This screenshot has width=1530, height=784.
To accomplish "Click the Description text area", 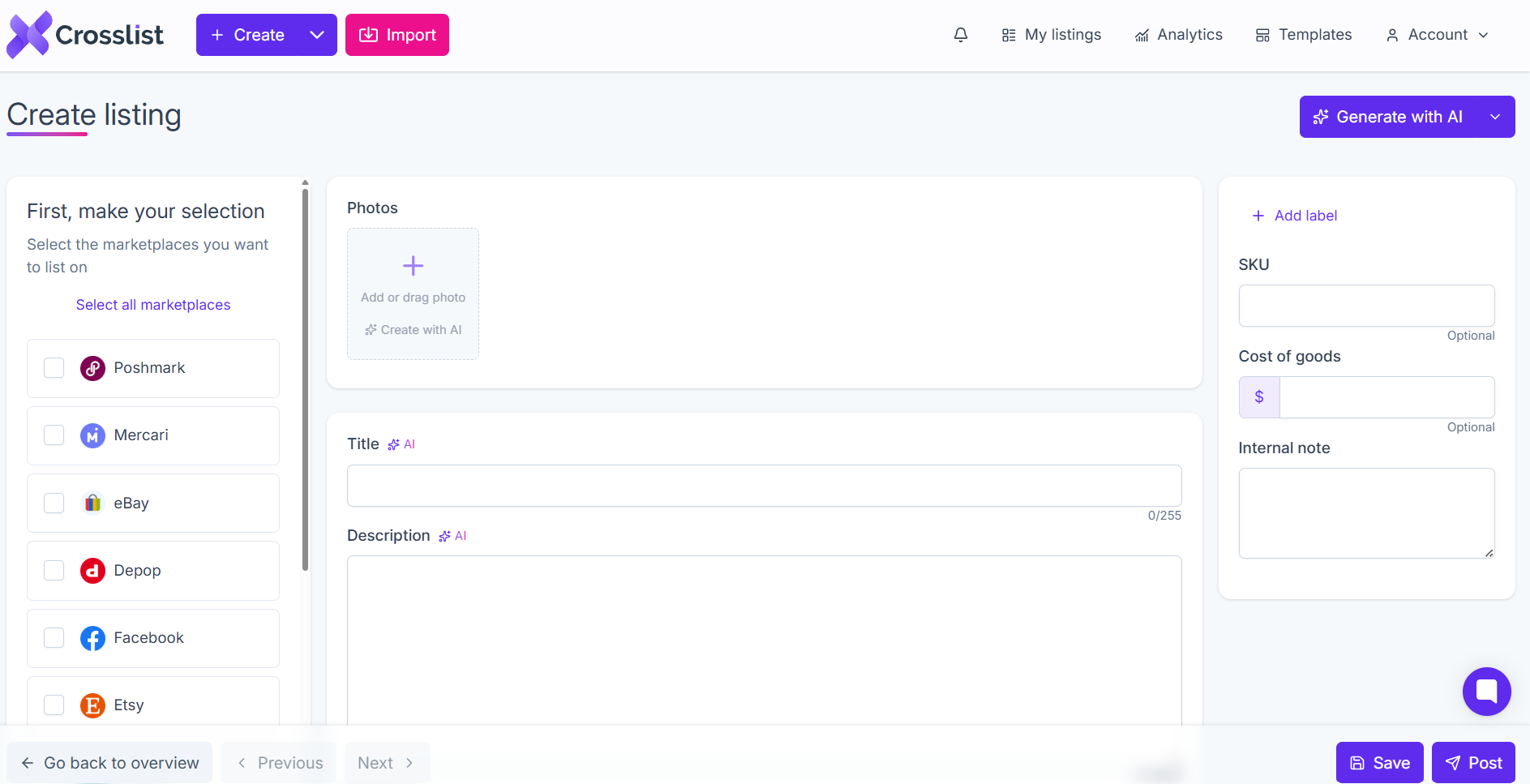I will point(765,640).
